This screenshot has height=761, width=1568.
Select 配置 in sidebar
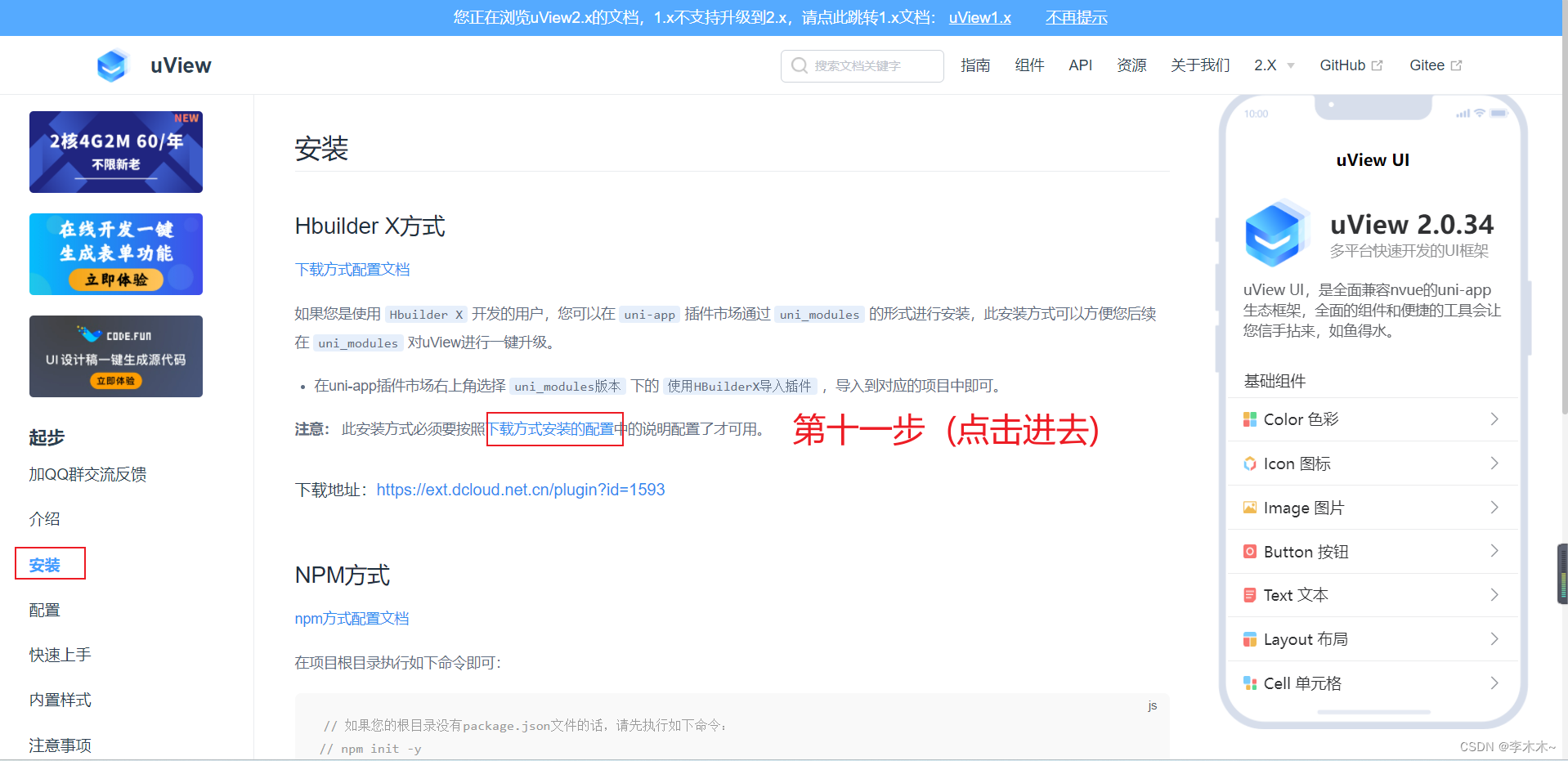(44, 610)
